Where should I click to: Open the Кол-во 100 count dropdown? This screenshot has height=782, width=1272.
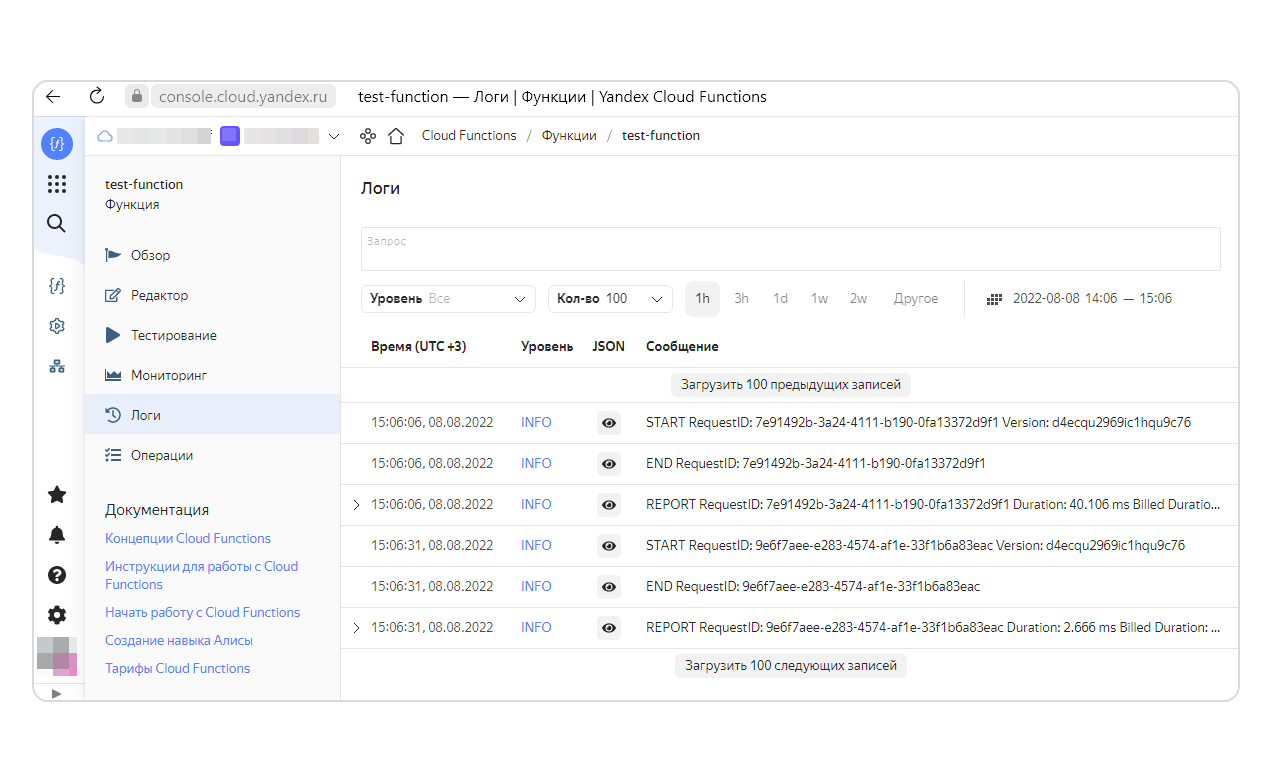tap(610, 298)
